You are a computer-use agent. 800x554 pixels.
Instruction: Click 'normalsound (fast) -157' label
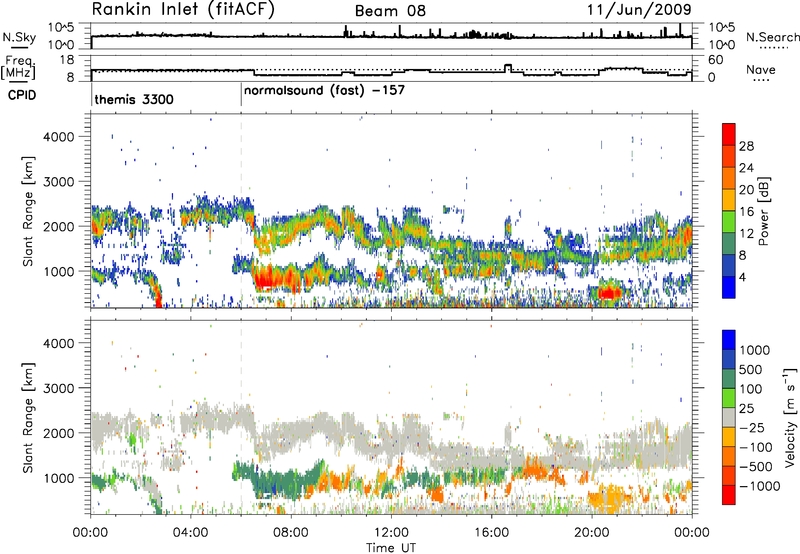(324, 91)
